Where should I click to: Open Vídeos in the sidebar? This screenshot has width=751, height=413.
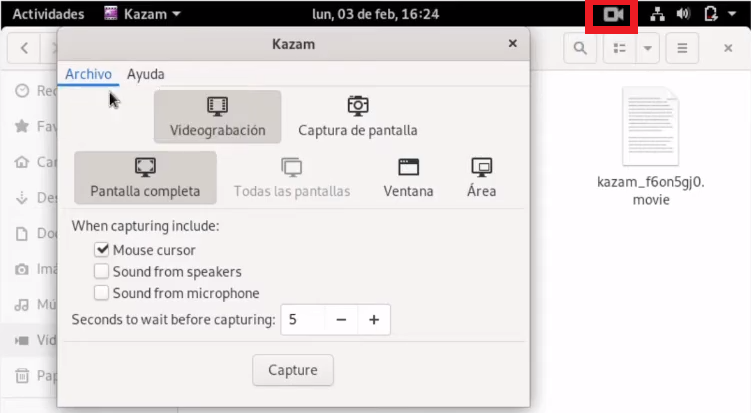(29, 340)
